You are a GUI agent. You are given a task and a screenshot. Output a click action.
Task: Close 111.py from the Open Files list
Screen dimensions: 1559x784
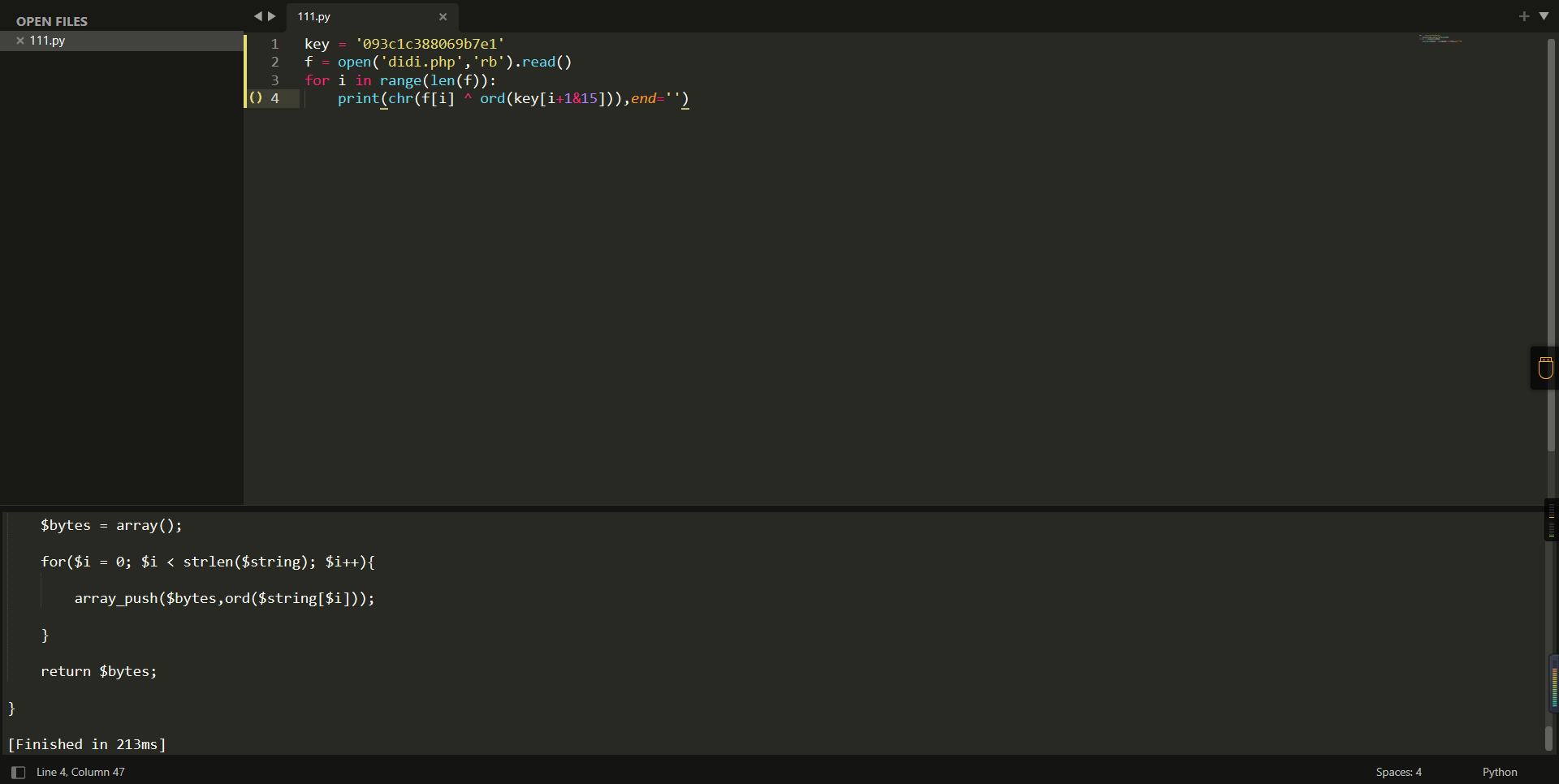tap(20, 41)
